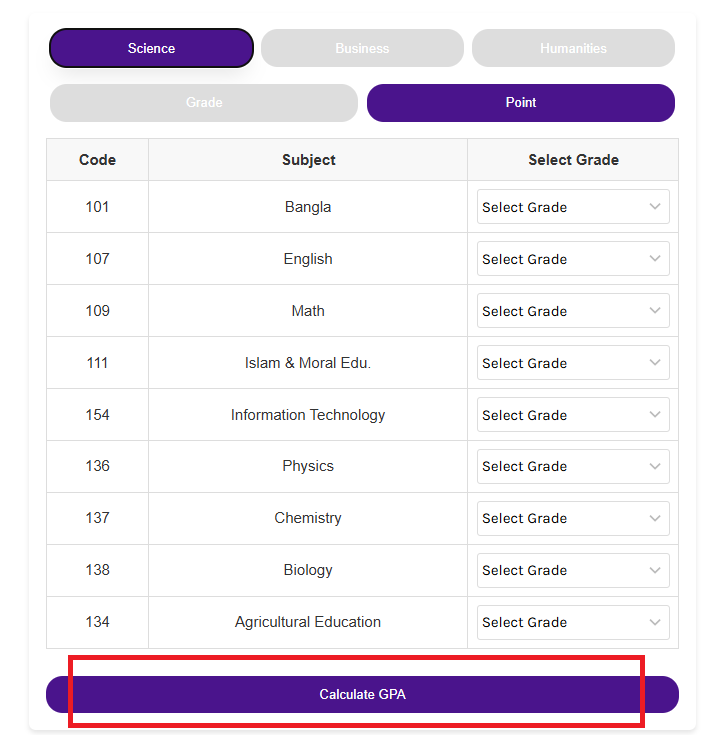Click the Calculate GPA button
723x735 pixels.
point(362,694)
